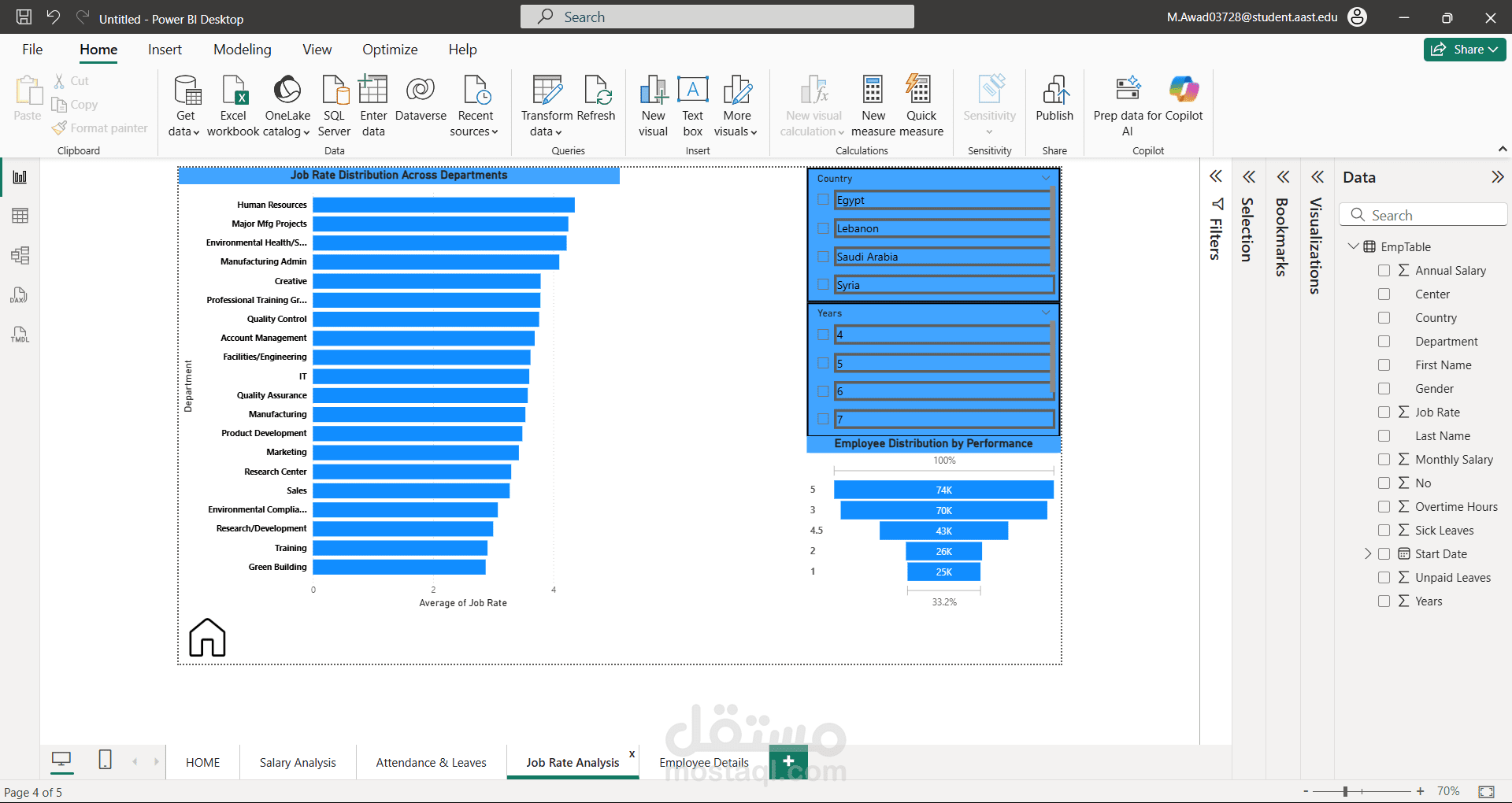Tick the Annual Salary field checkbox

(x=1384, y=271)
